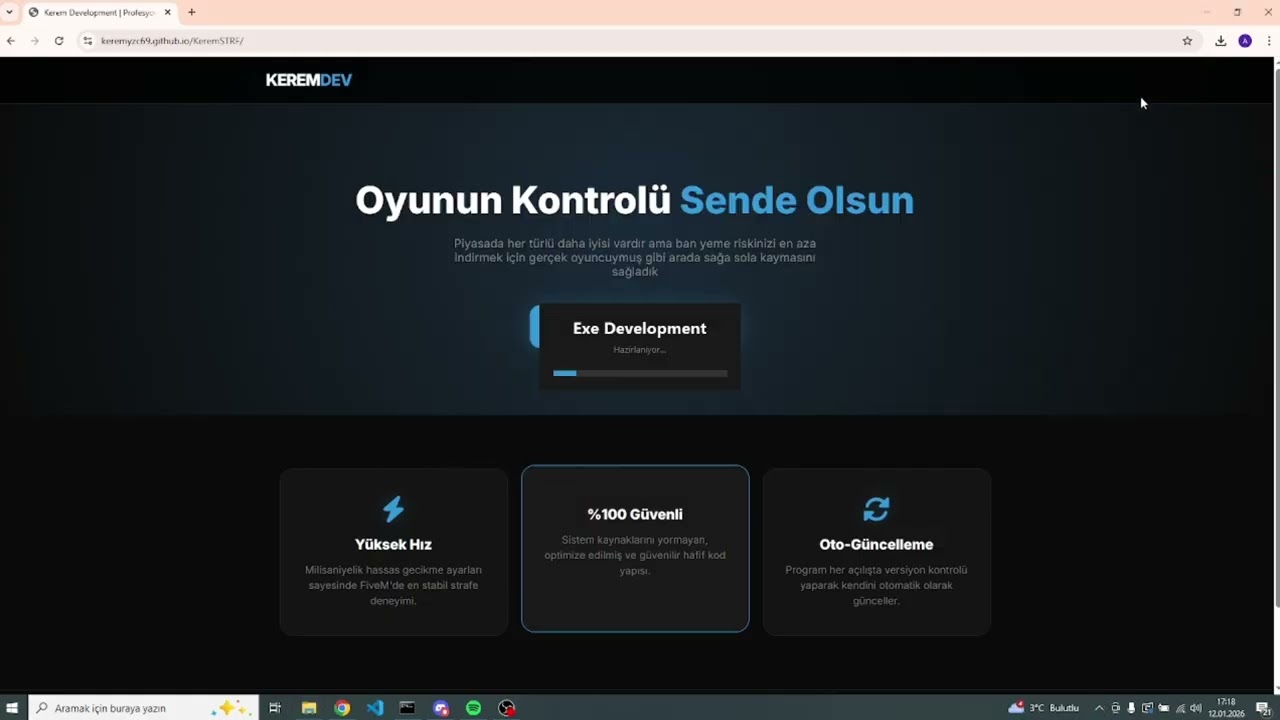The height and width of the screenshot is (720, 1280).
Task: Open OBS Studio from the taskbar
Action: tap(507, 708)
